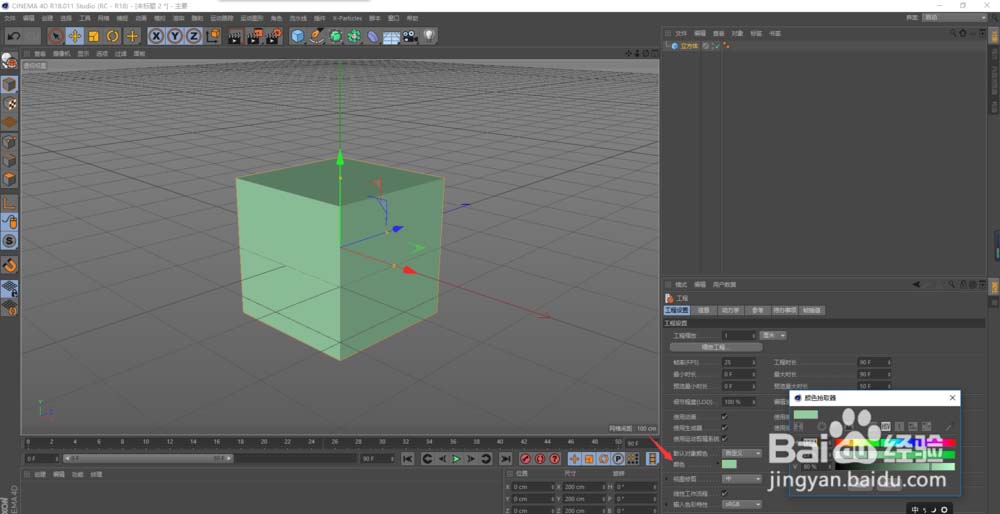Select the Move tool in top toolbar
Screen dimensions: 1000x514
(74, 36)
